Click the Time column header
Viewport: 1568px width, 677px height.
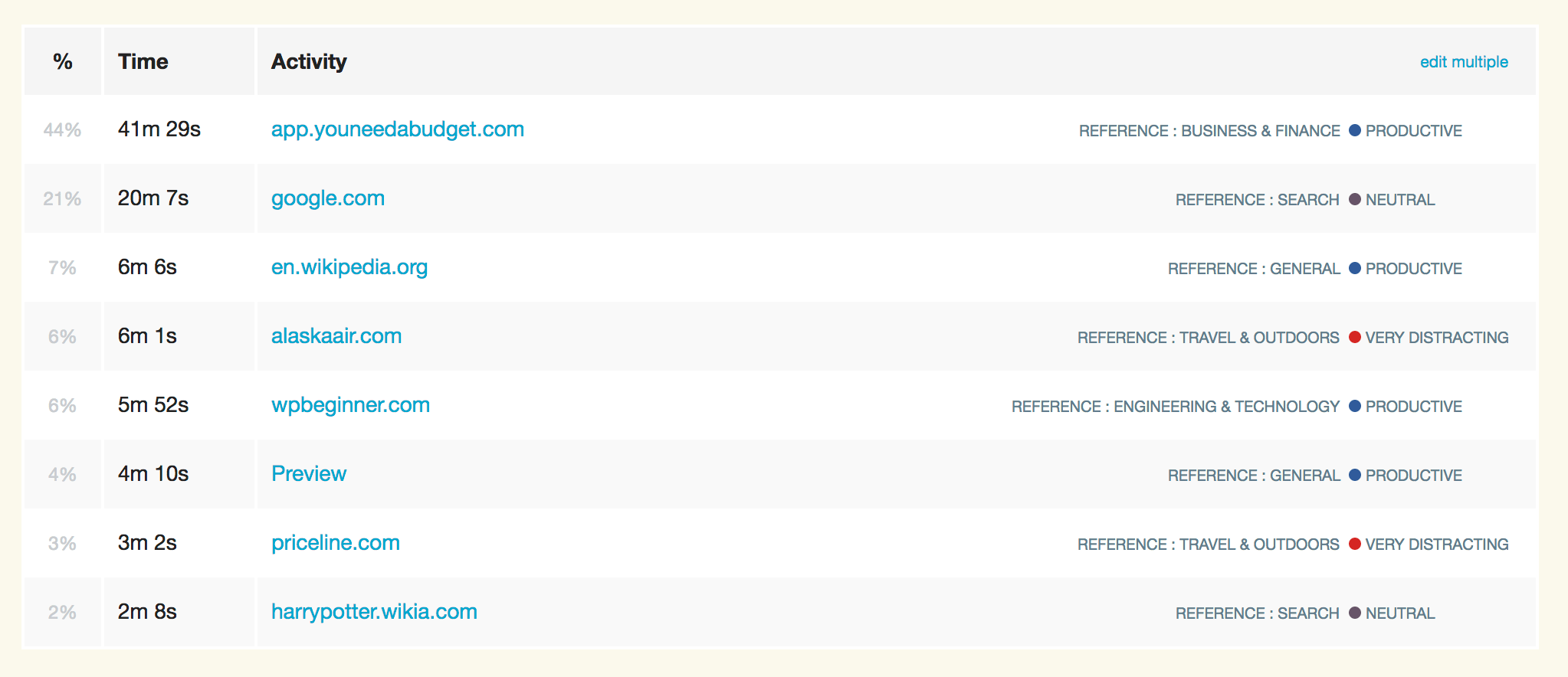143,62
